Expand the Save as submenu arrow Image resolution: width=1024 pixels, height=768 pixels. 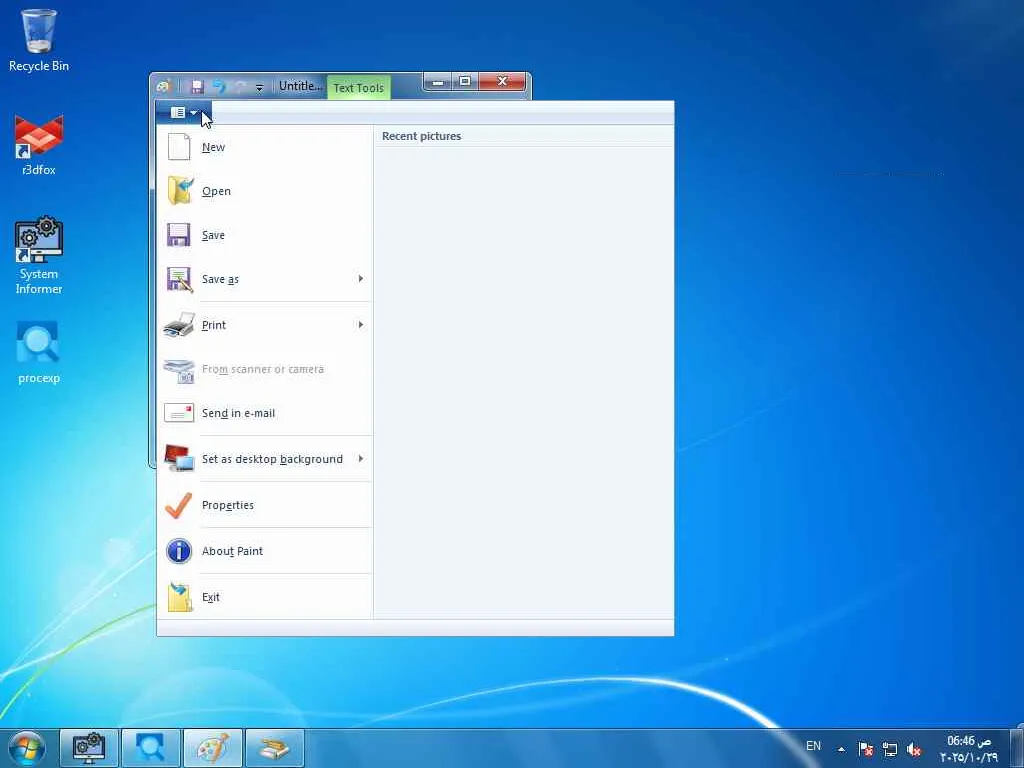click(360, 279)
